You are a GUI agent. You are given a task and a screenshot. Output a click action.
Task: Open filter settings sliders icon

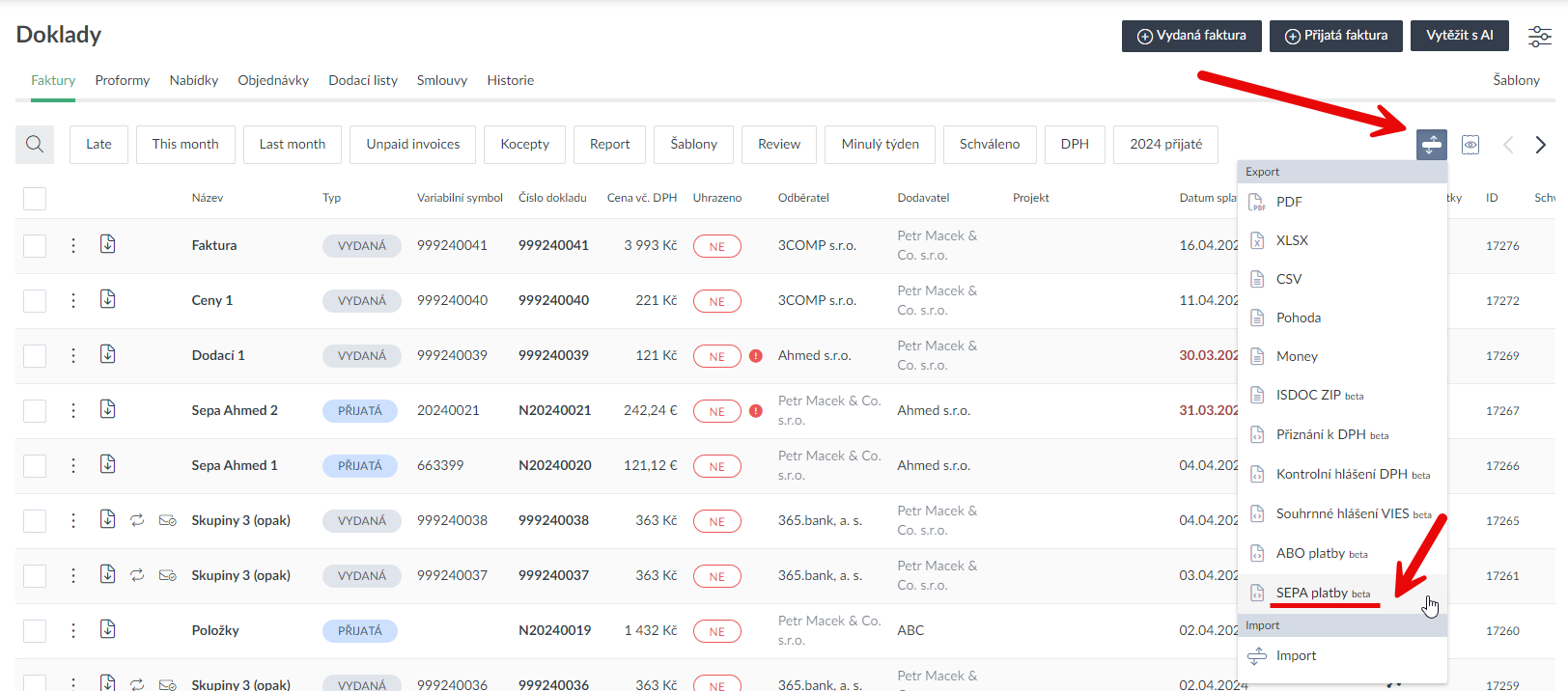point(1539,37)
